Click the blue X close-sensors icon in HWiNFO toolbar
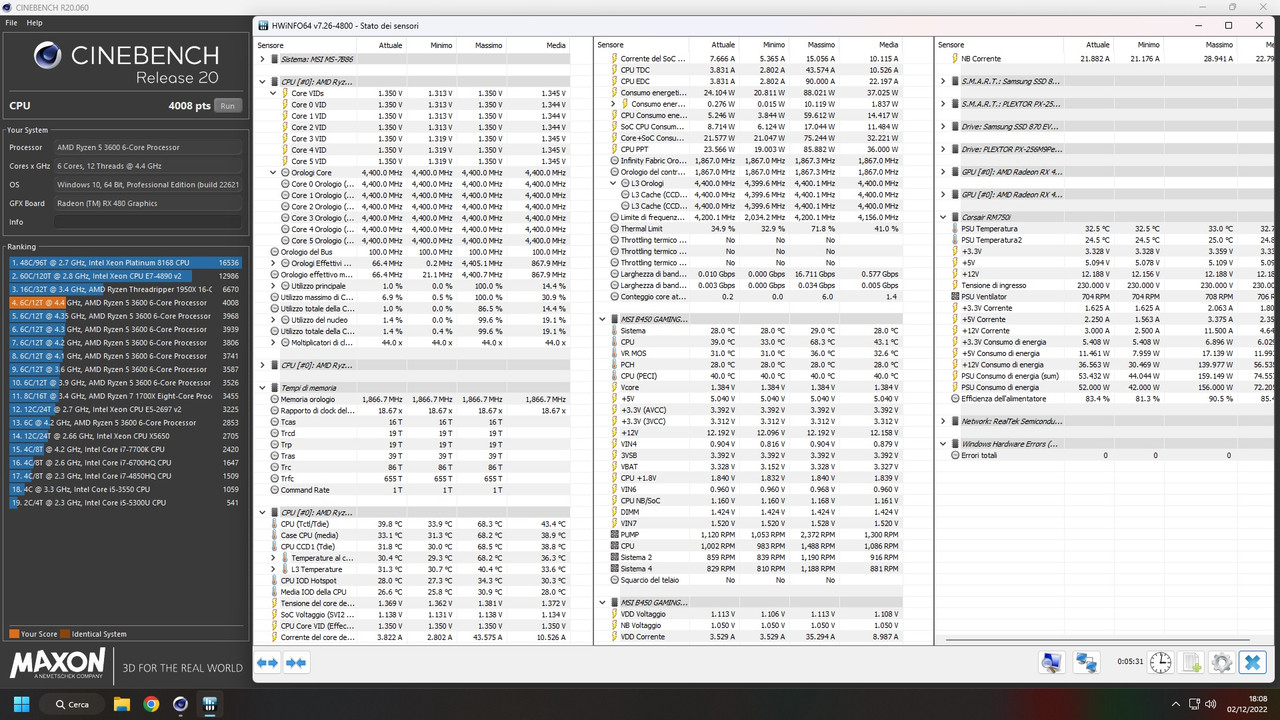 pos(1252,662)
